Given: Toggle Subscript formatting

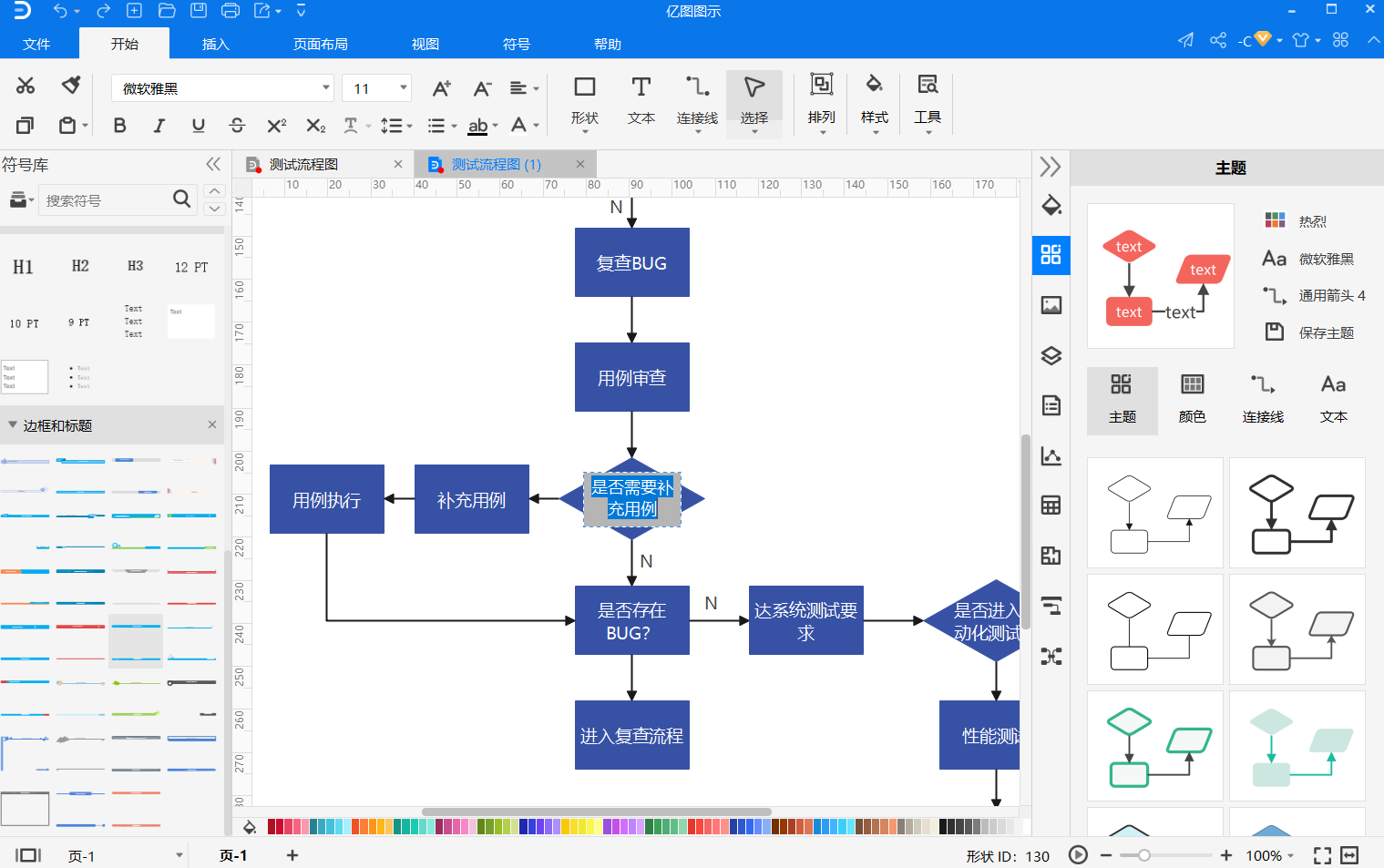Looking at the screenshot, I should 315,126.
